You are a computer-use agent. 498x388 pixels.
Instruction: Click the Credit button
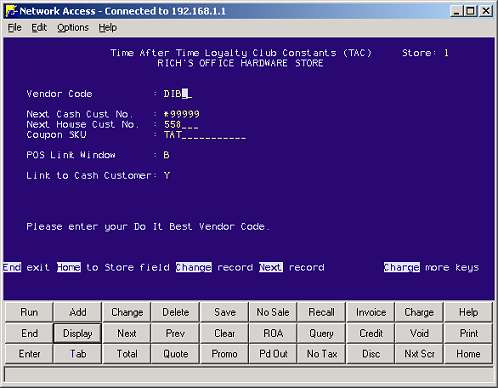[x=371, y=333]
